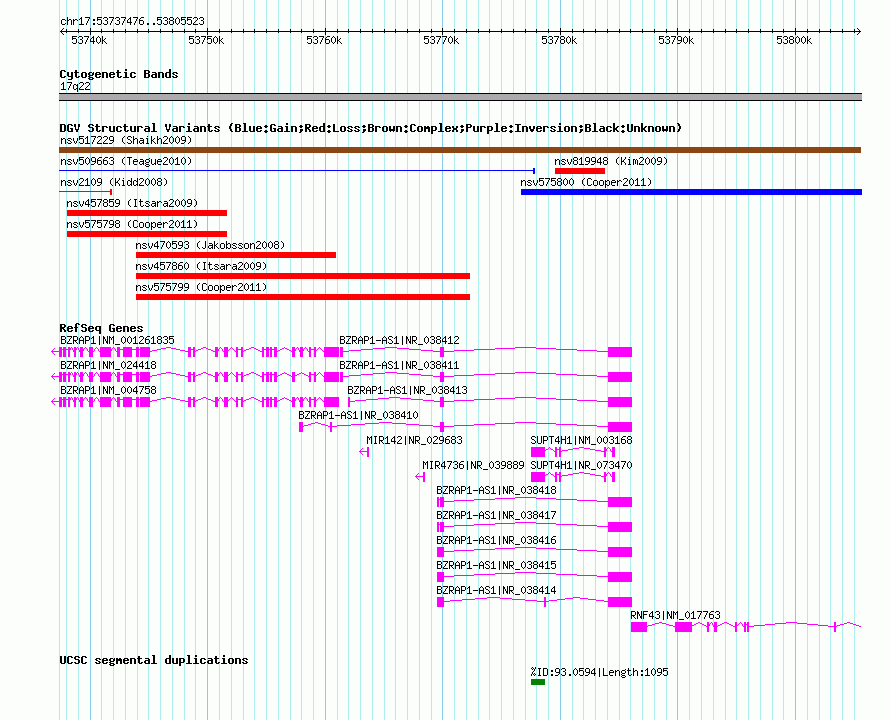
Task: Select the SUPT4H1|NR_073470 transcript label
Action: 581,465
